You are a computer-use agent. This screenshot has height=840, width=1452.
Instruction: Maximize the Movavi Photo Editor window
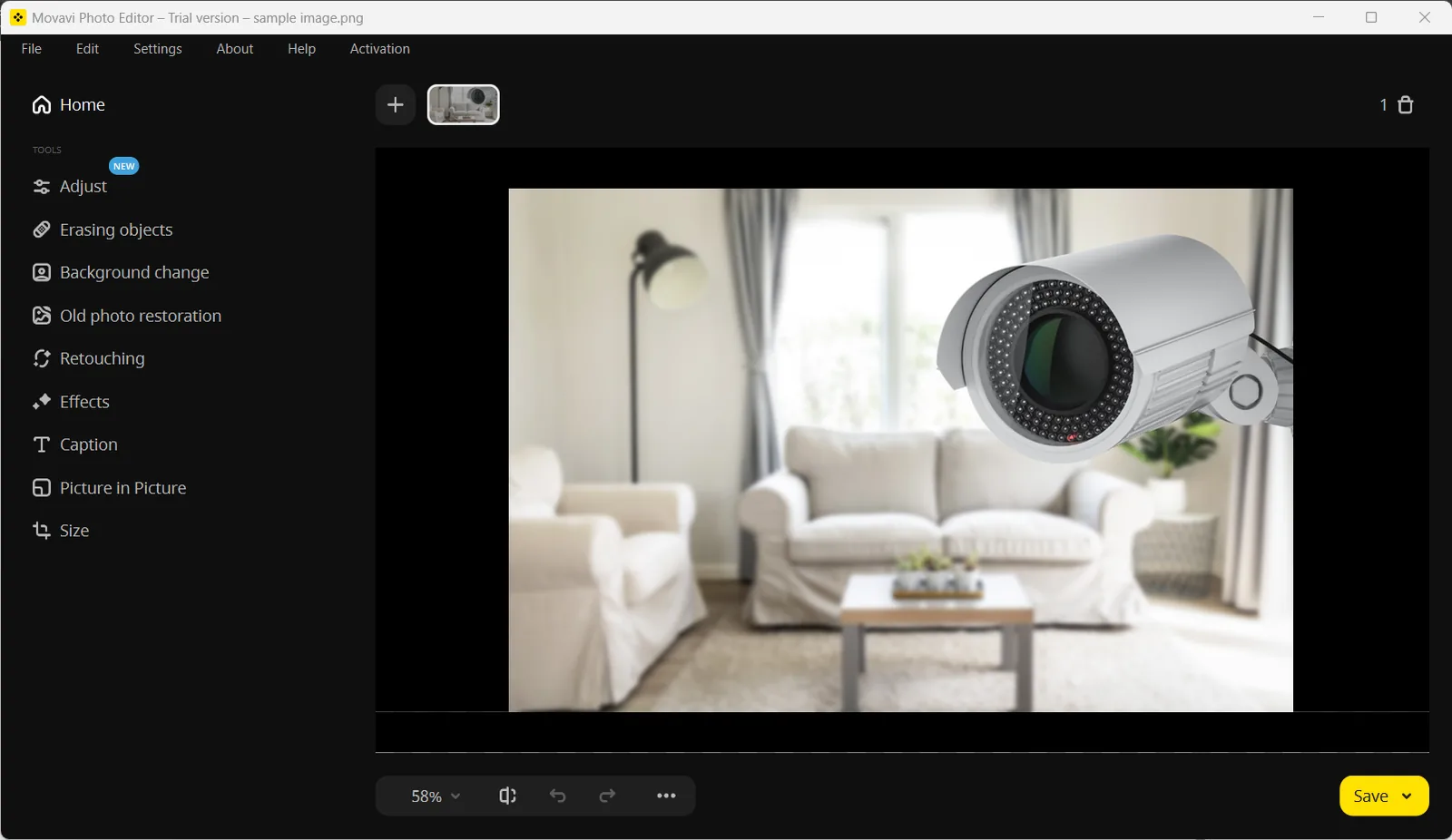pos(1371,17)
